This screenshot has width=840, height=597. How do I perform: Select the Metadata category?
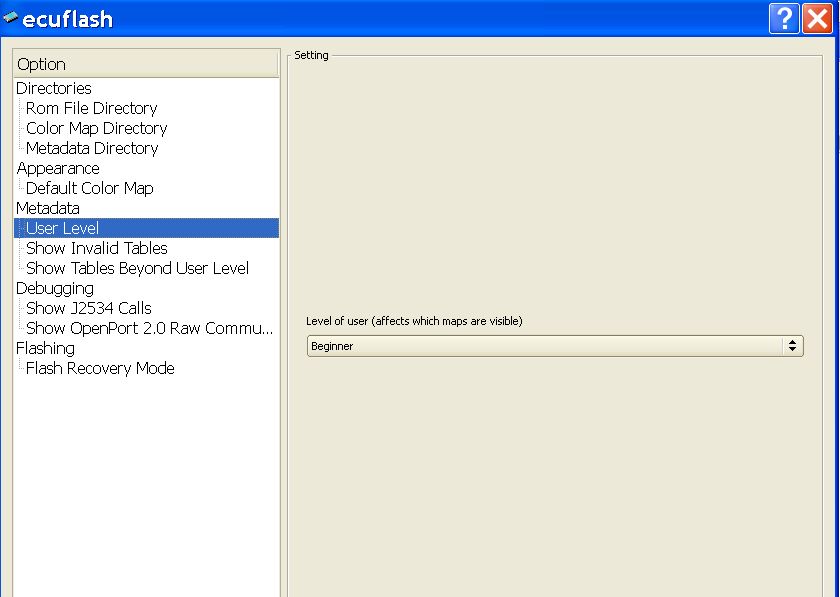click(48, 208)
